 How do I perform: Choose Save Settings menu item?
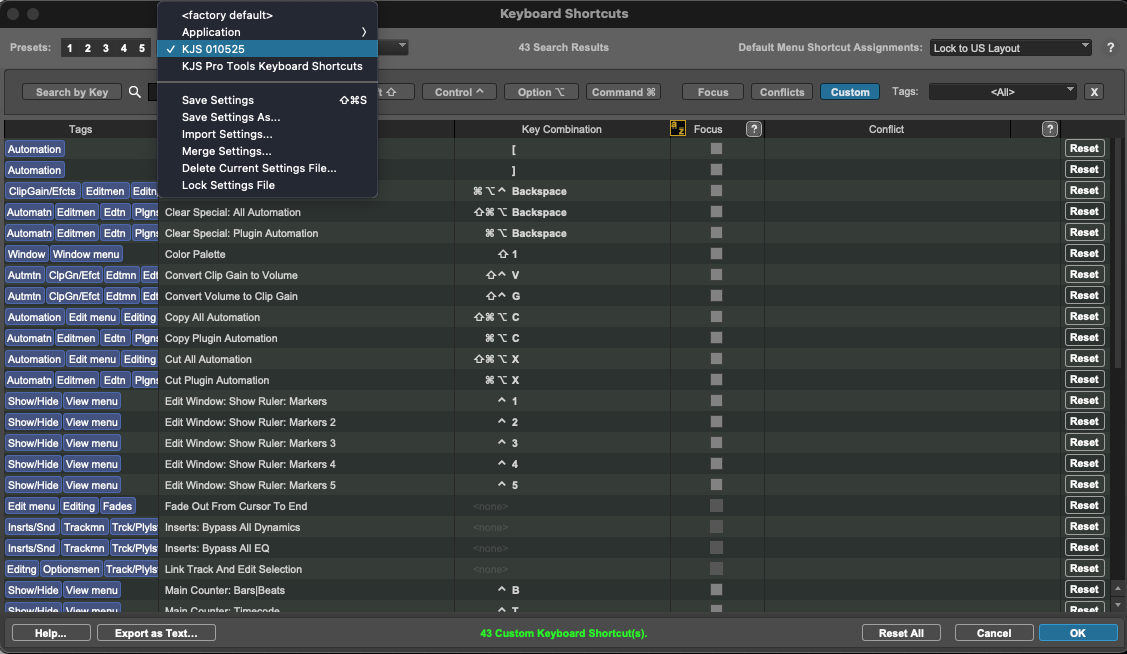267,100
